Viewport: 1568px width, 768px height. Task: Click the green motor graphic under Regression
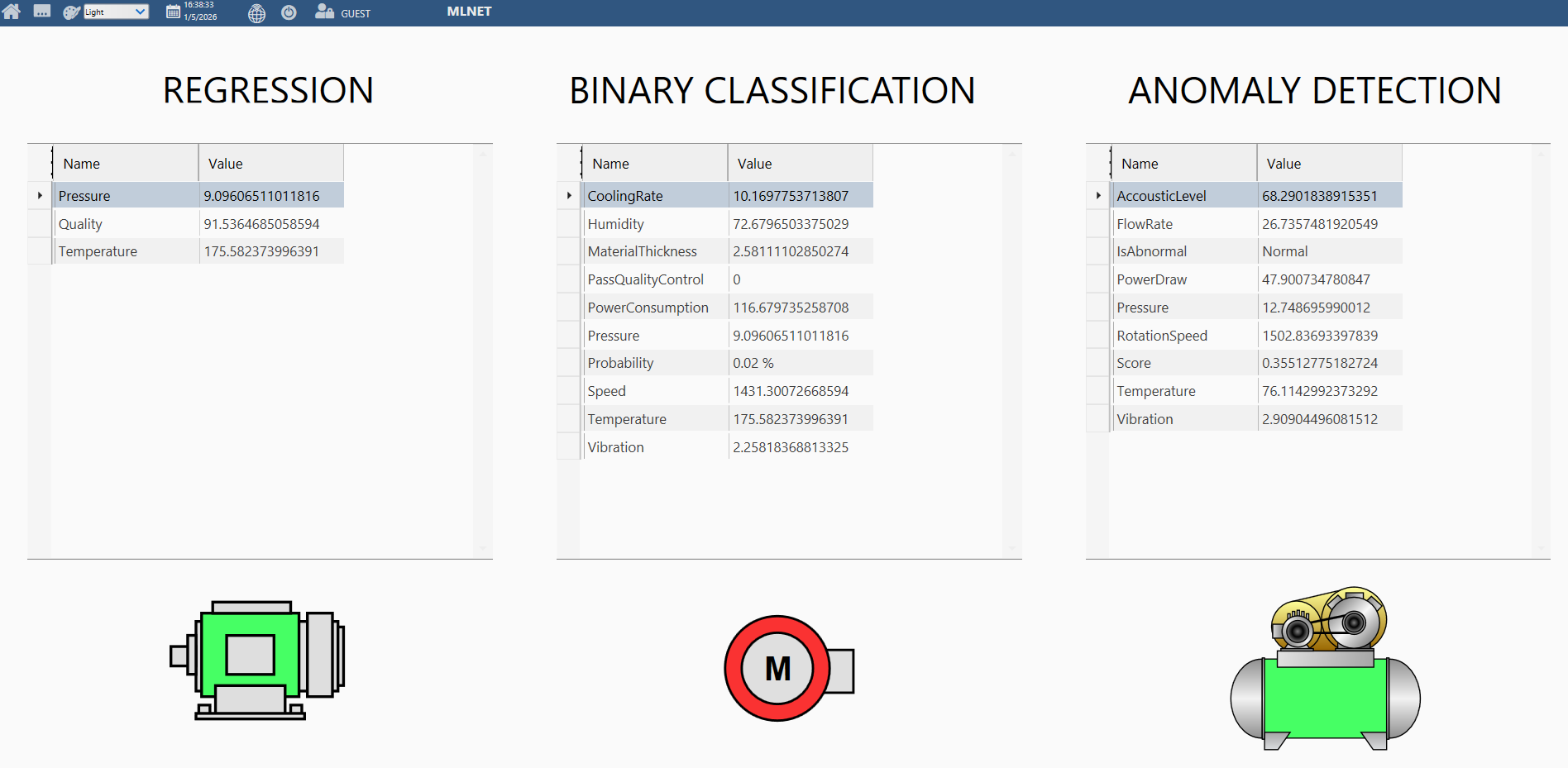(257, 660)
